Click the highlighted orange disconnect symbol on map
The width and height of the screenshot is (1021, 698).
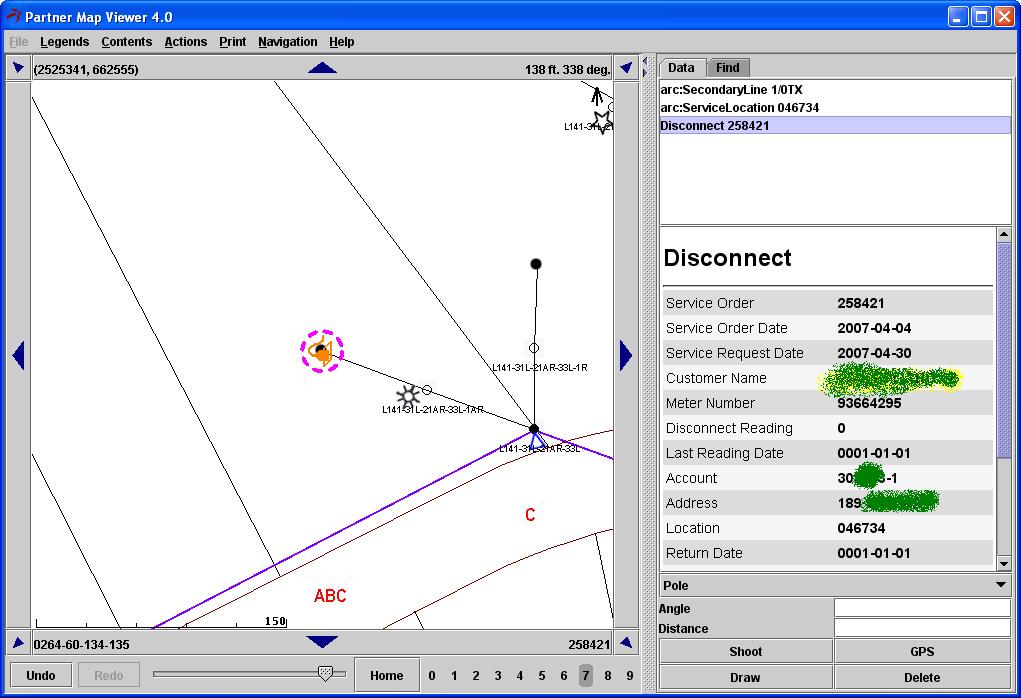tap(322, 351)
